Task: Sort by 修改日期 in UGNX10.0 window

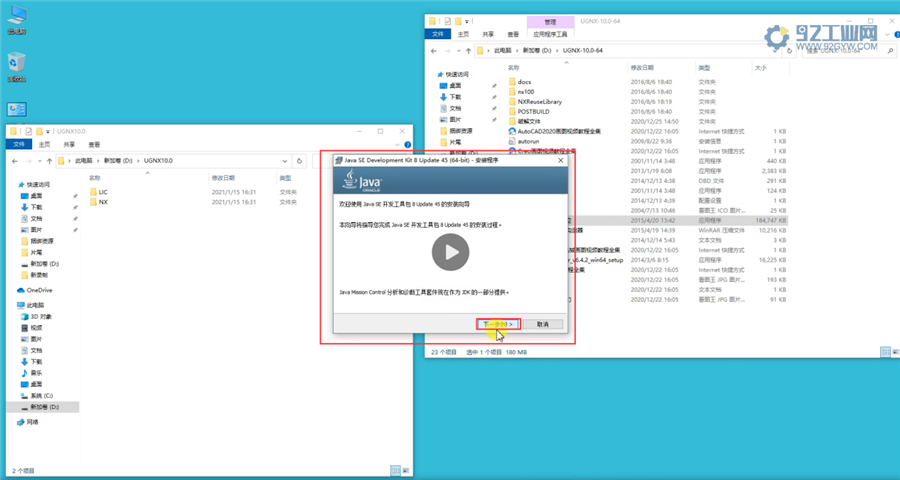Action: pyautogui.click(x=223, y=178)
